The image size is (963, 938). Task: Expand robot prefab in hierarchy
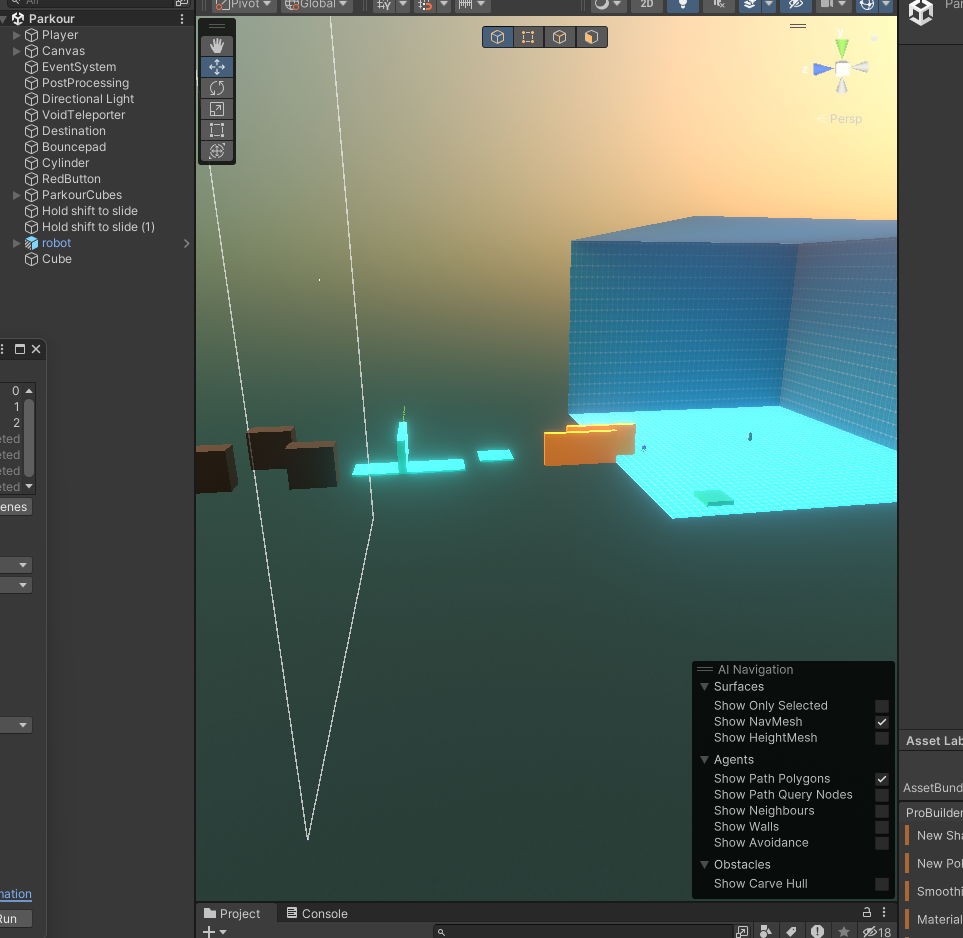tap(17, 243)
